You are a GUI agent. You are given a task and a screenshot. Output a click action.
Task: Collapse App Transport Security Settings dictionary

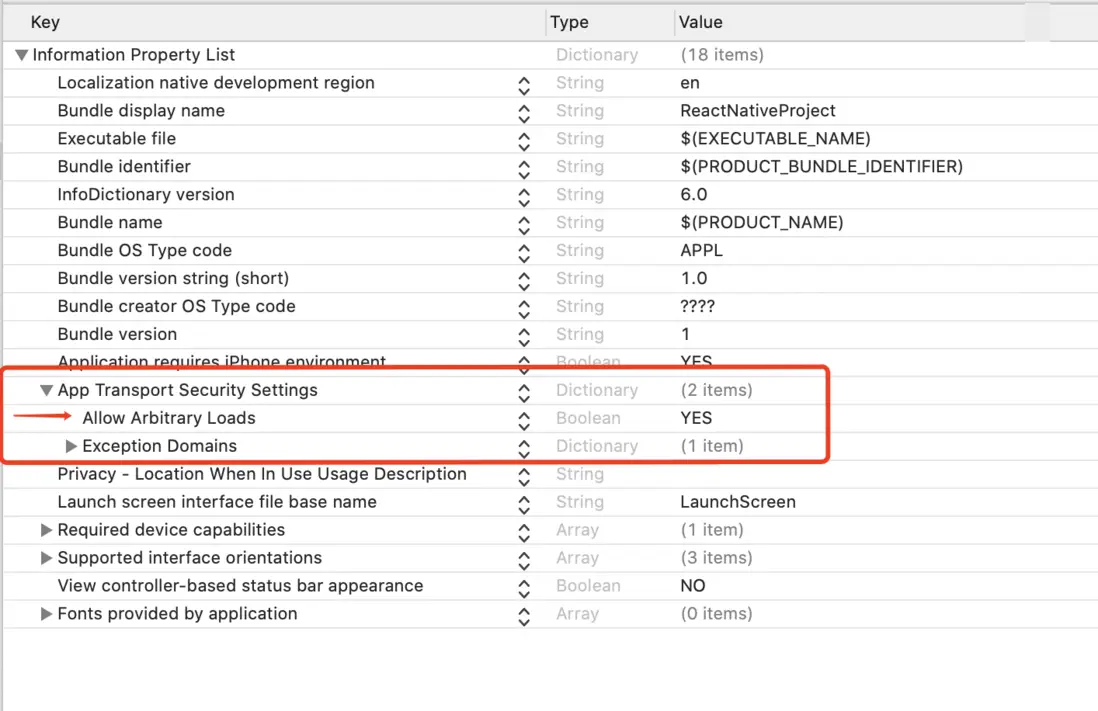[x=46, y=390]
